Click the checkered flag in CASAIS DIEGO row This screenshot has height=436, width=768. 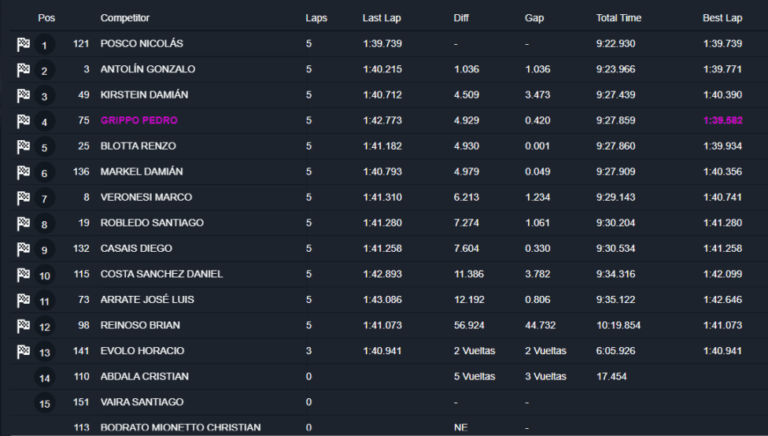pyautogui.click(x=23, y=249)
